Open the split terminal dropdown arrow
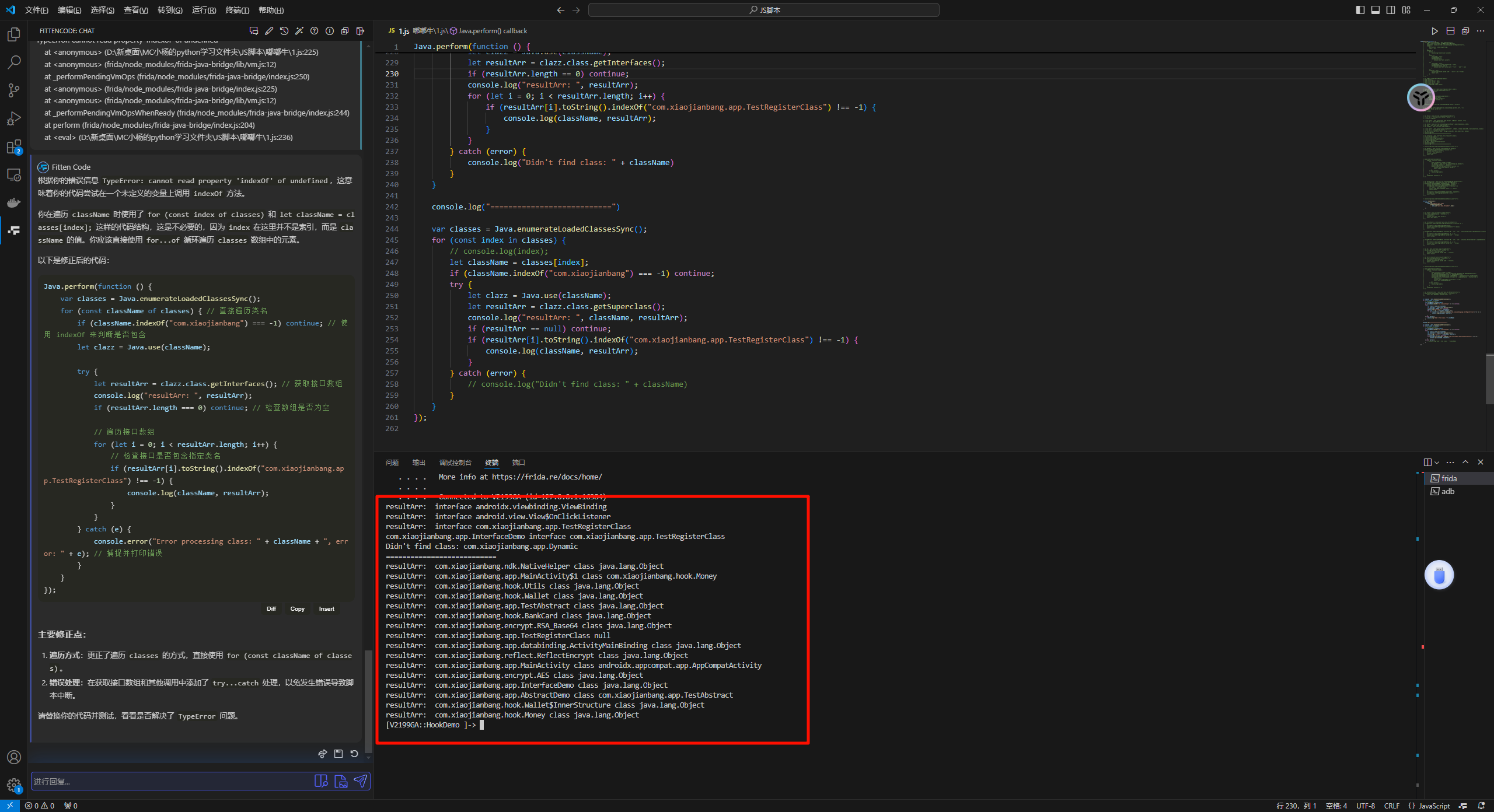The width and height of the screenshot is (1494, 812). click(x=1437, y=462)
